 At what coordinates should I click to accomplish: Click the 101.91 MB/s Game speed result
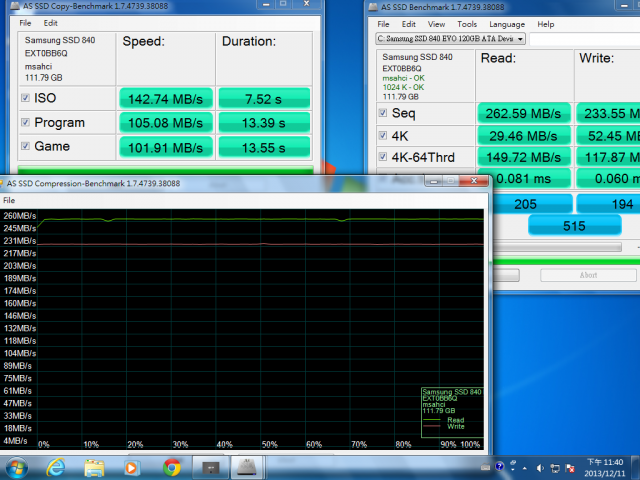coord(166,147)
